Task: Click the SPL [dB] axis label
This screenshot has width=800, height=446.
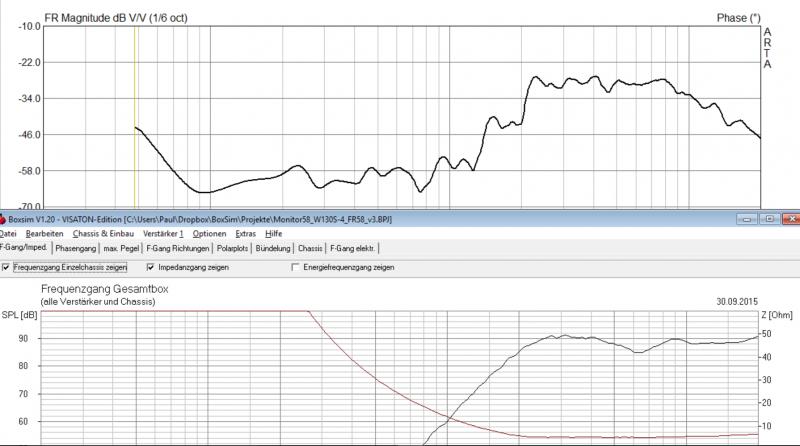Action: click(x=19, y=315)
